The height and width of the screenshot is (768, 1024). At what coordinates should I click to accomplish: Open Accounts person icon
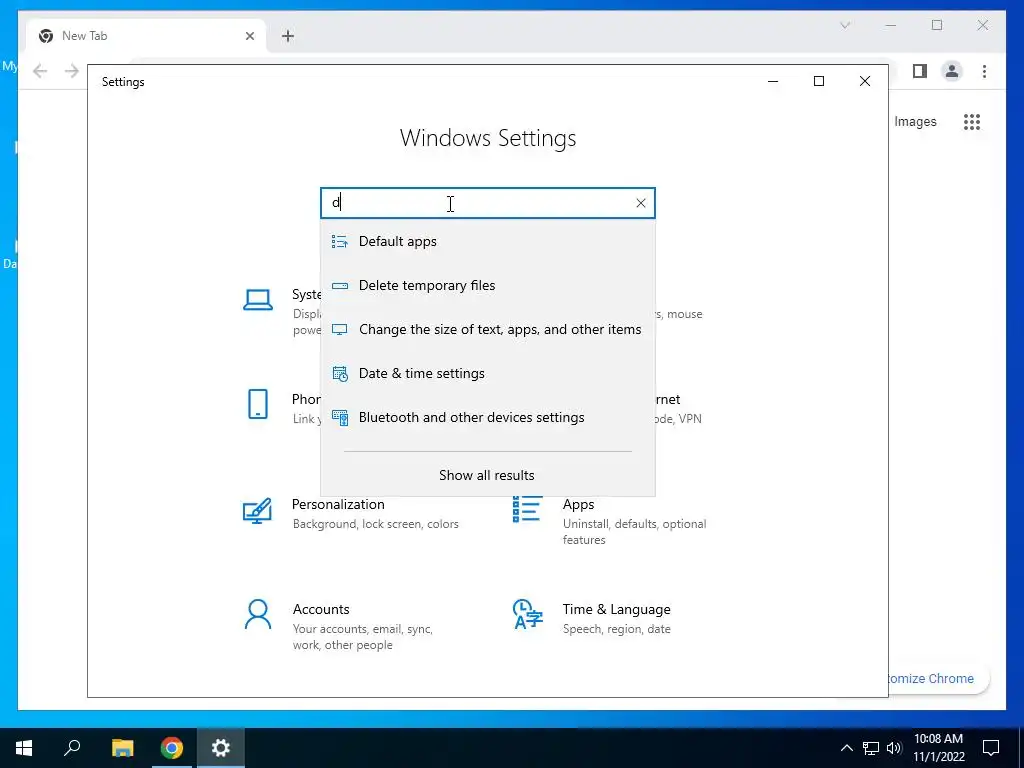pyautogui.click(x=258, y=615)
